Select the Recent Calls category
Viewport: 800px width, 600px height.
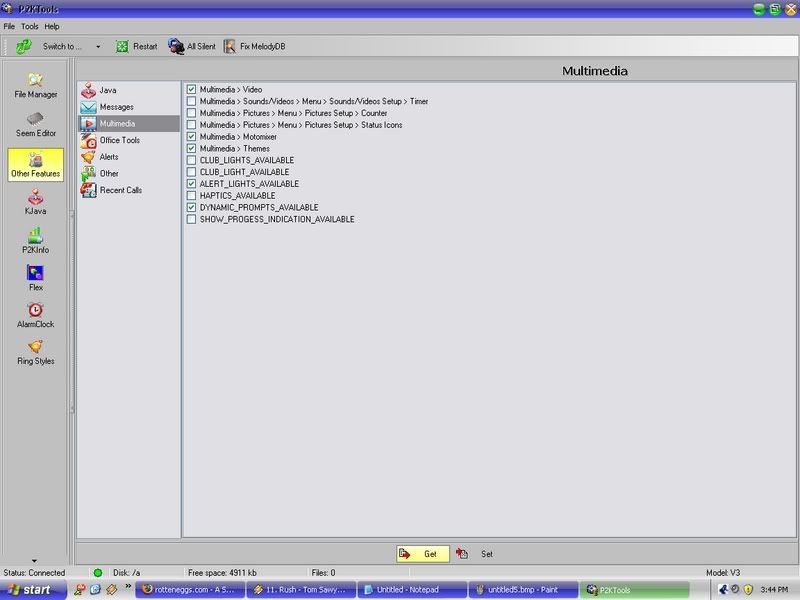coord(129,190)
